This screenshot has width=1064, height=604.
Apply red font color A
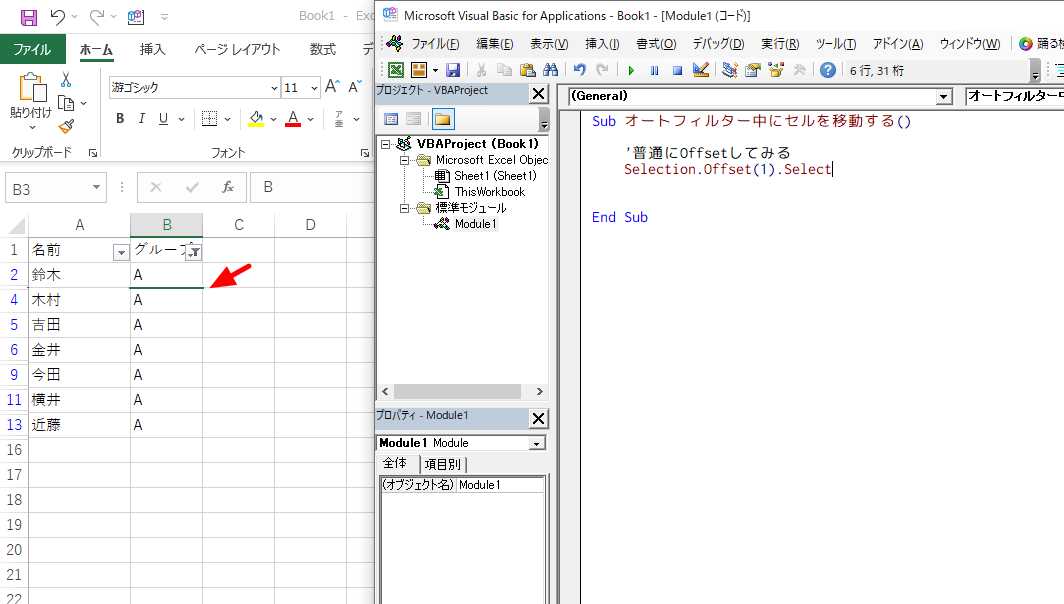(x=292, y=119)
